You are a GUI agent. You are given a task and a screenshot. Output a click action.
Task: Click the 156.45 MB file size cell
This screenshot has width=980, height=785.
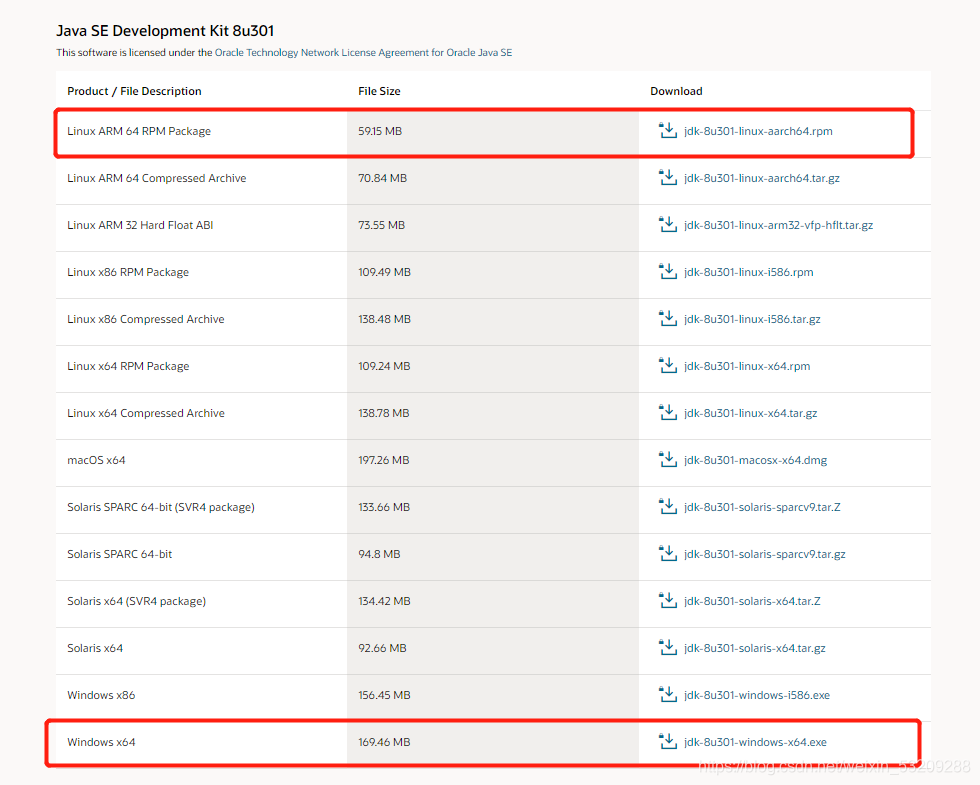pos(492,698)
